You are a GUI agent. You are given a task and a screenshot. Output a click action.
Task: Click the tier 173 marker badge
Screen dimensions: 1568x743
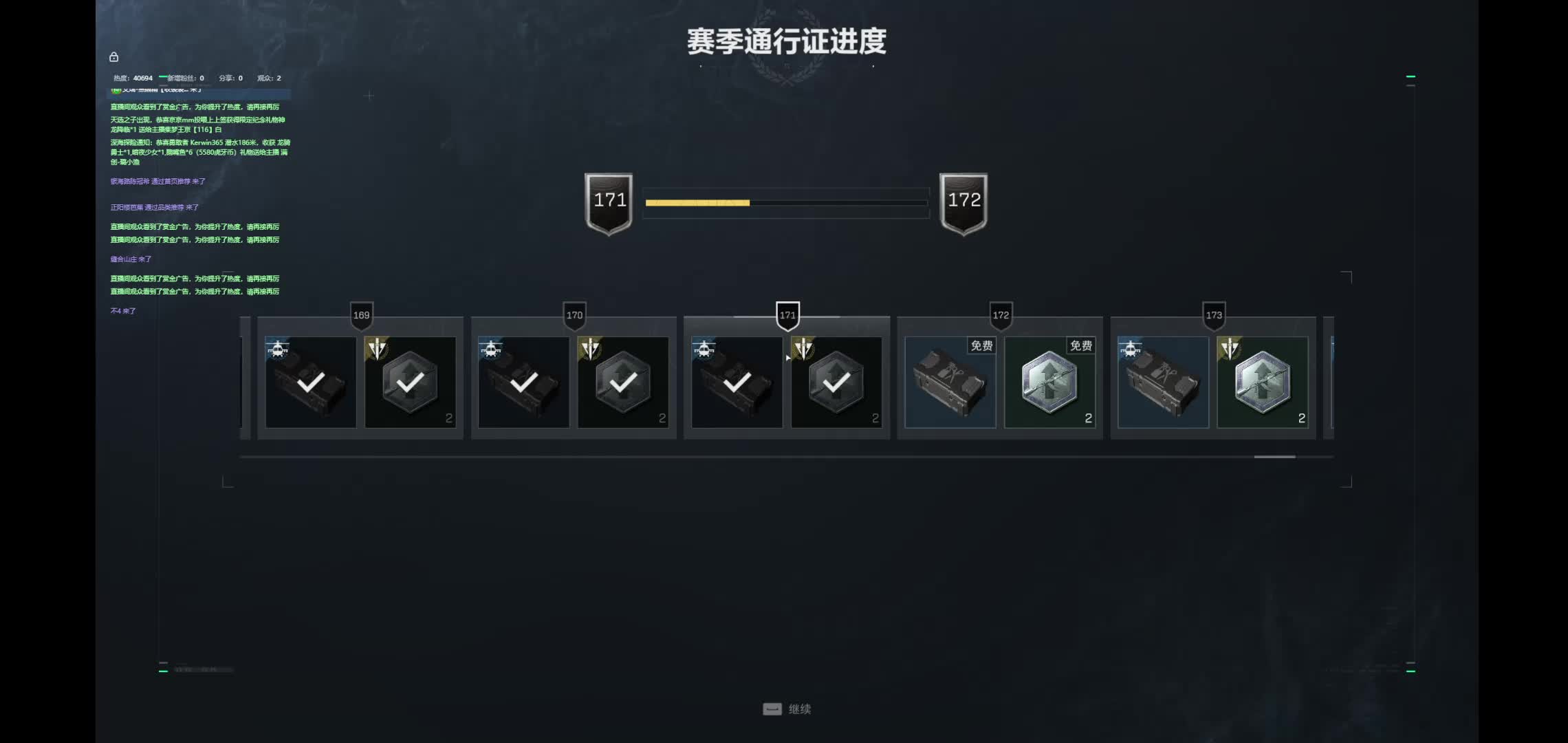[x=1214, y=316]
